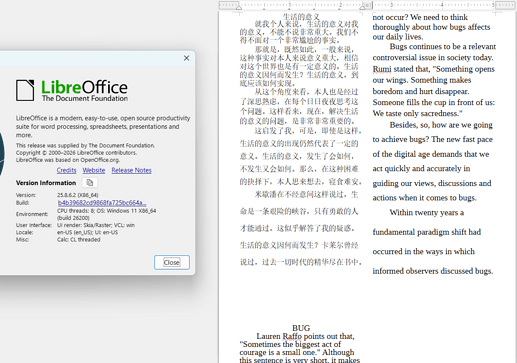Viewport: 517px width, 363px height.
Task: Click the 'Version Information' heading
Action: click(46, 183)
